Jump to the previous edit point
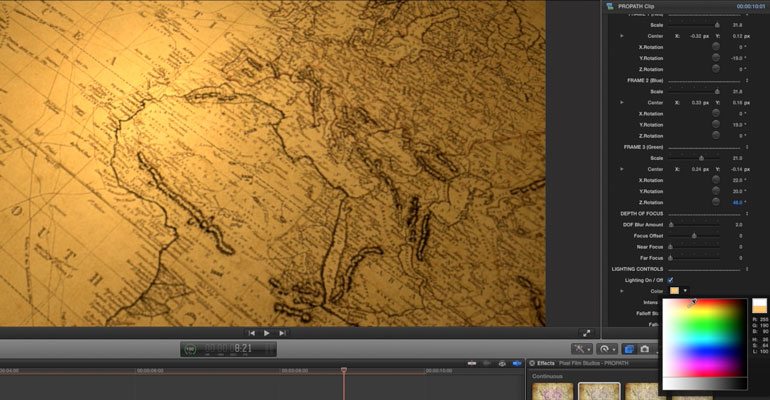Image resolution: width=770 pixels, height=400 pixels. [251, 333]
